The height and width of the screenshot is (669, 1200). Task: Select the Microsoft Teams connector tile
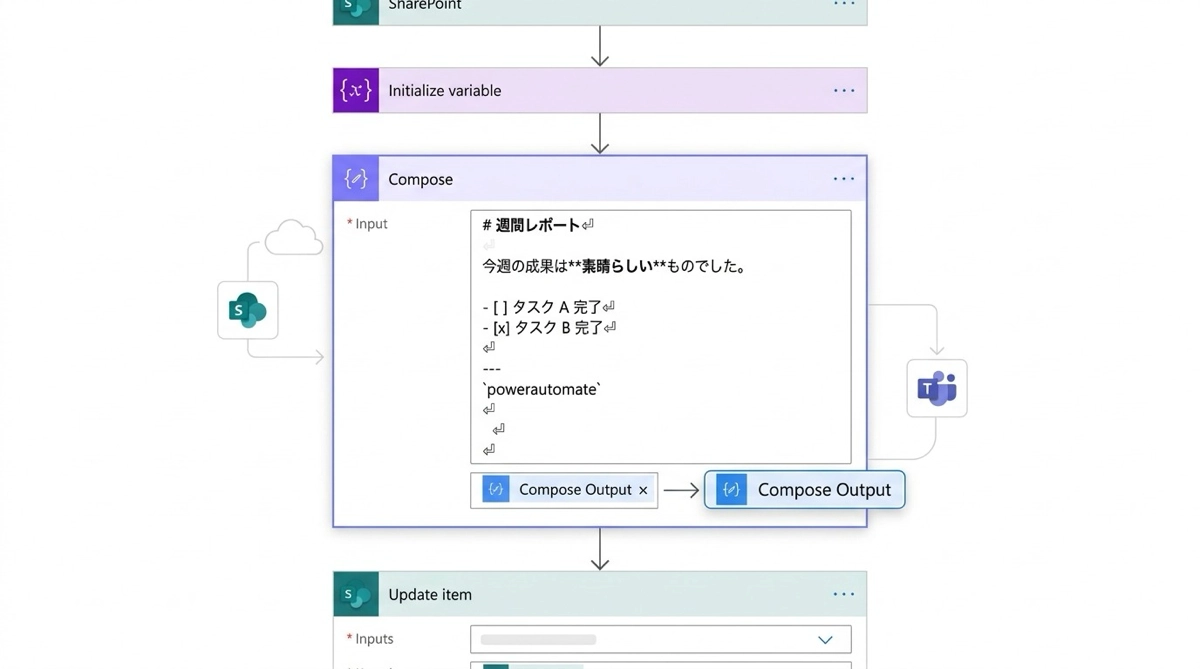coord(936,388)
